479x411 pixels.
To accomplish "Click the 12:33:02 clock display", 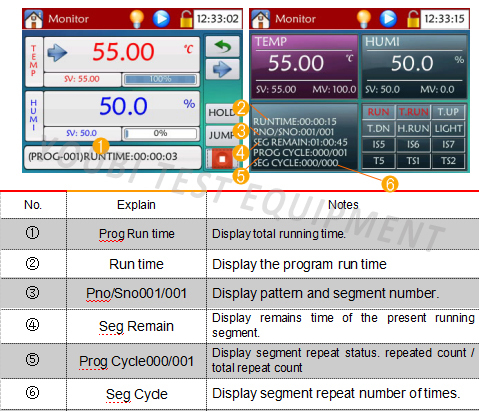I will (217, 19).
